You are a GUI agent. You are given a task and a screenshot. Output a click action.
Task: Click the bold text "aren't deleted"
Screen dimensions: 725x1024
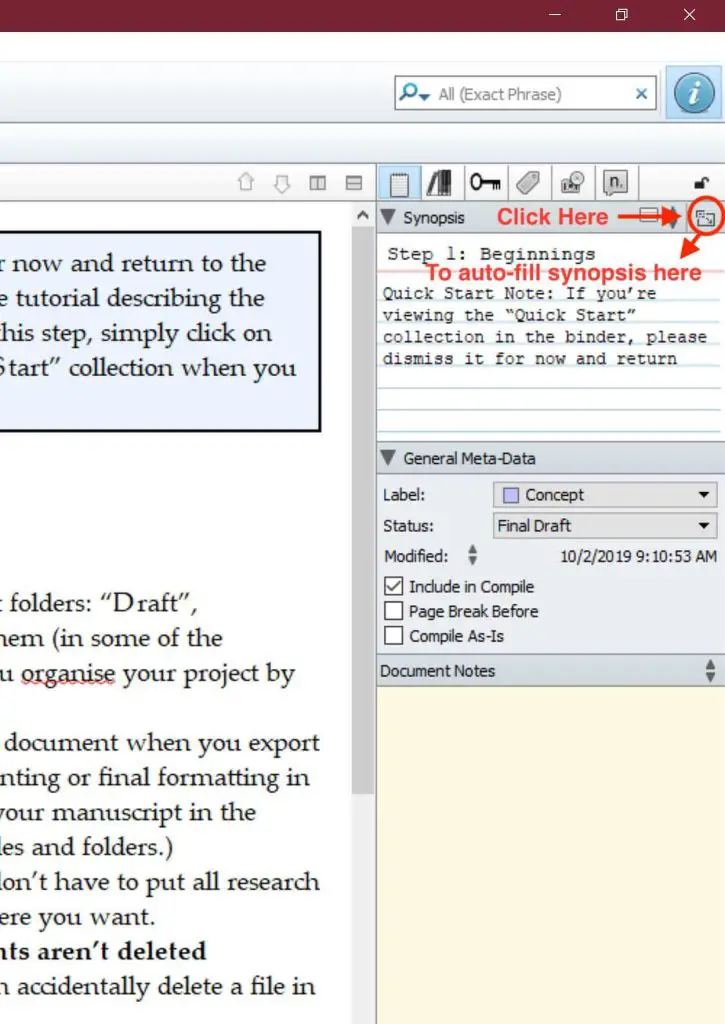(121, 951)
